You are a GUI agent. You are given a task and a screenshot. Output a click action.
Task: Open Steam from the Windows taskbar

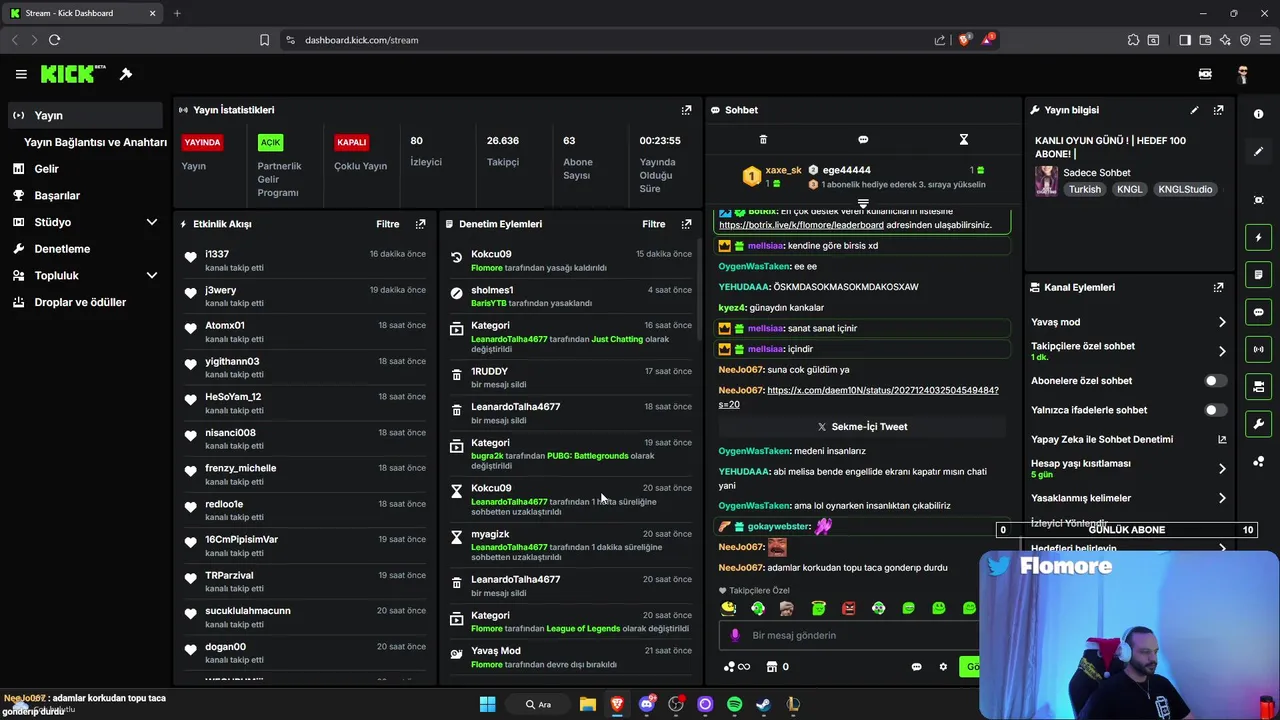pyautogui.click(x=763, y=704)
